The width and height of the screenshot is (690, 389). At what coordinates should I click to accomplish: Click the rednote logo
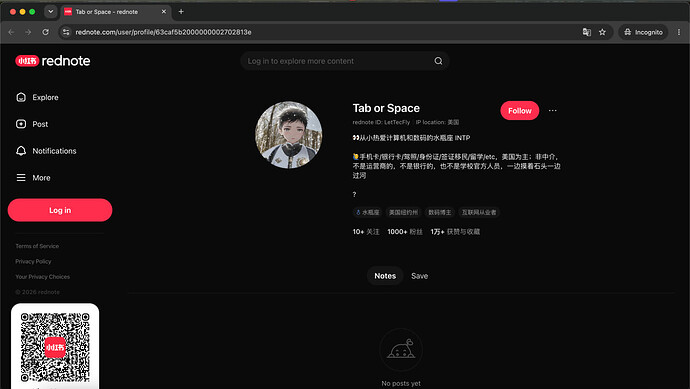click(x=53, y=61)
